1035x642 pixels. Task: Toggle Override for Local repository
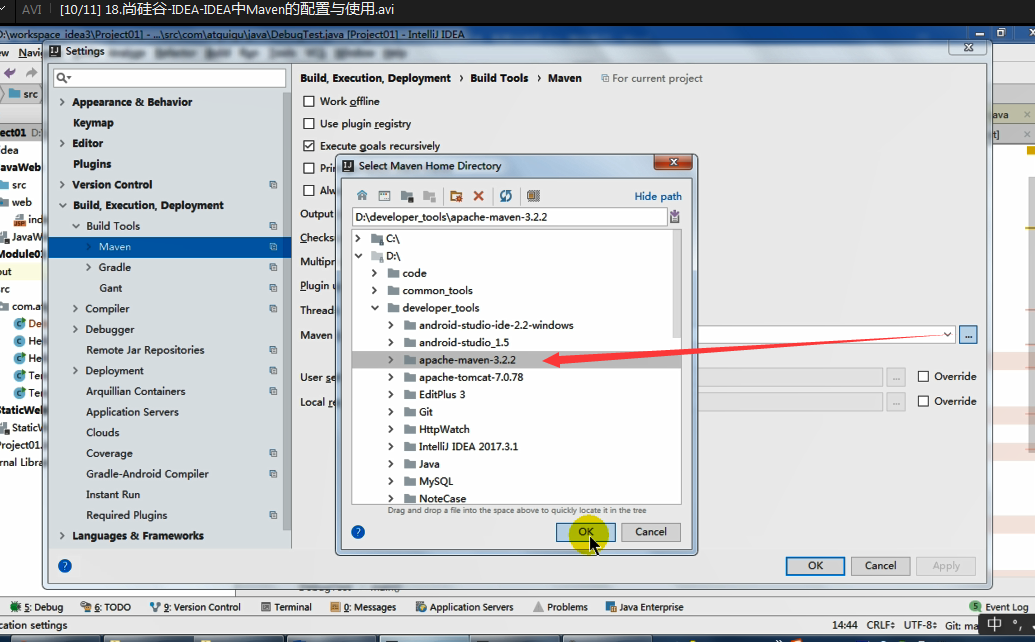[923, 401]
